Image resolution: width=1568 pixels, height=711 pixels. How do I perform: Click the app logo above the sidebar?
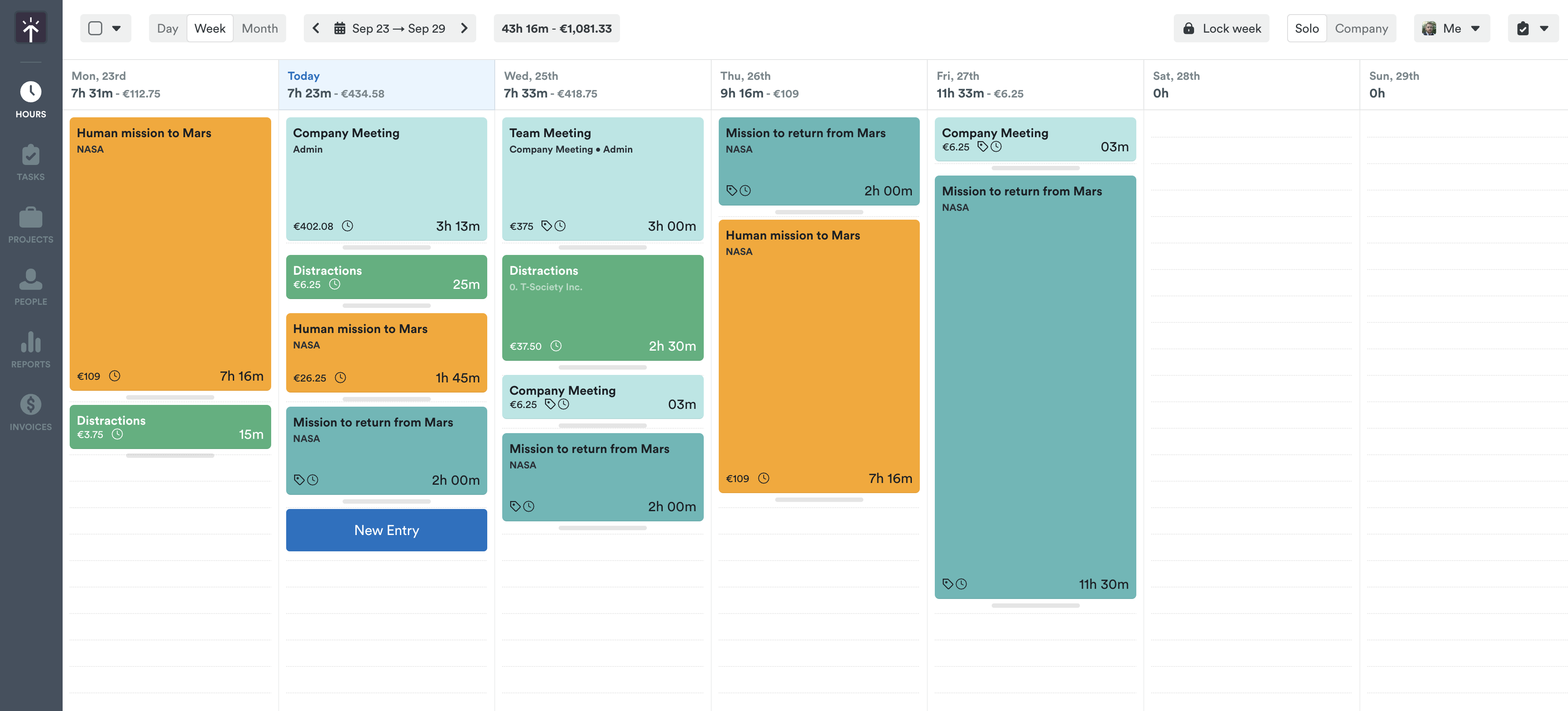click(x=30, y=27)
